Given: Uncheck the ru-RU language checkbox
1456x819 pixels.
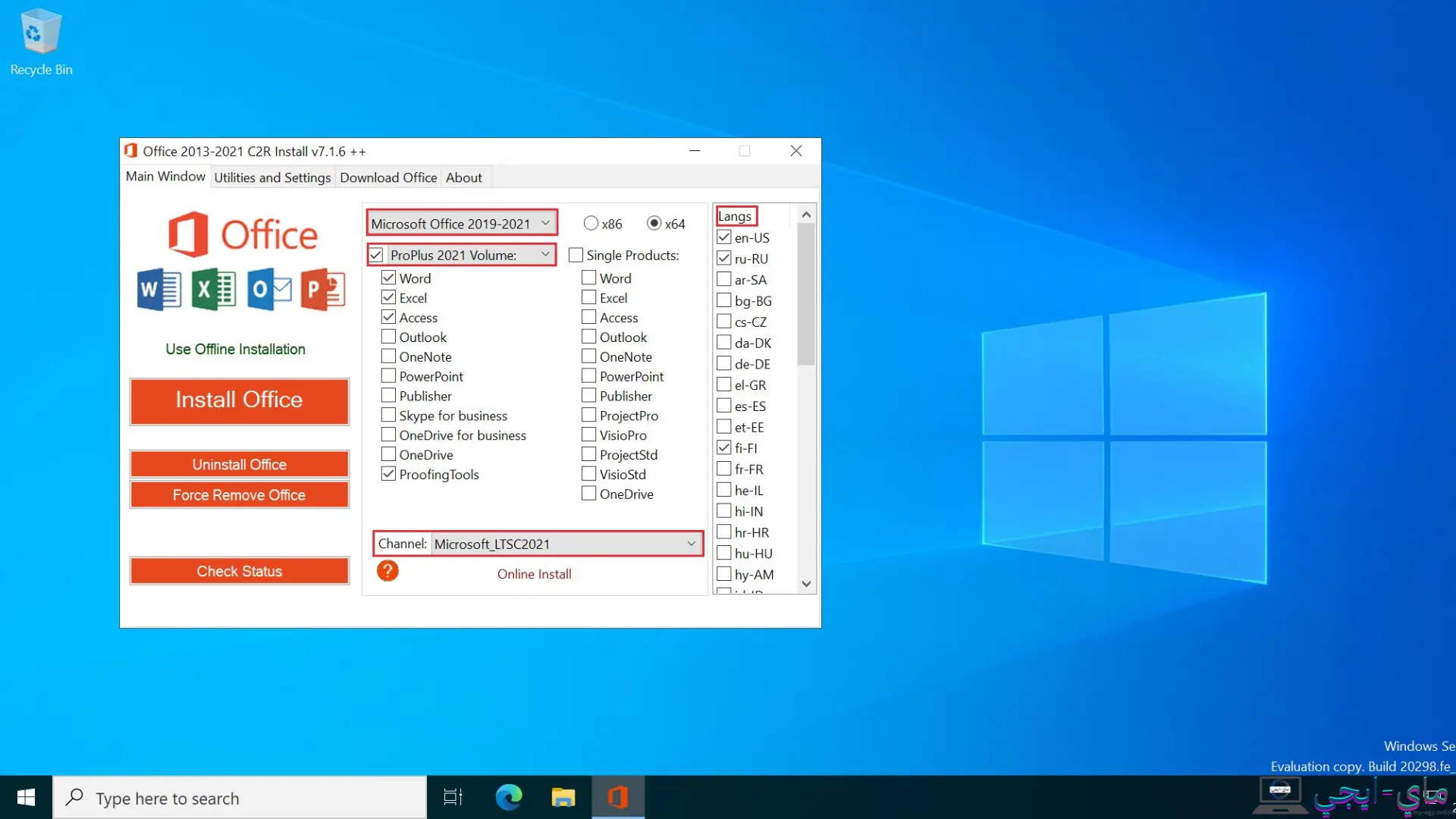Looking at the screenshot, I should 724,259.
